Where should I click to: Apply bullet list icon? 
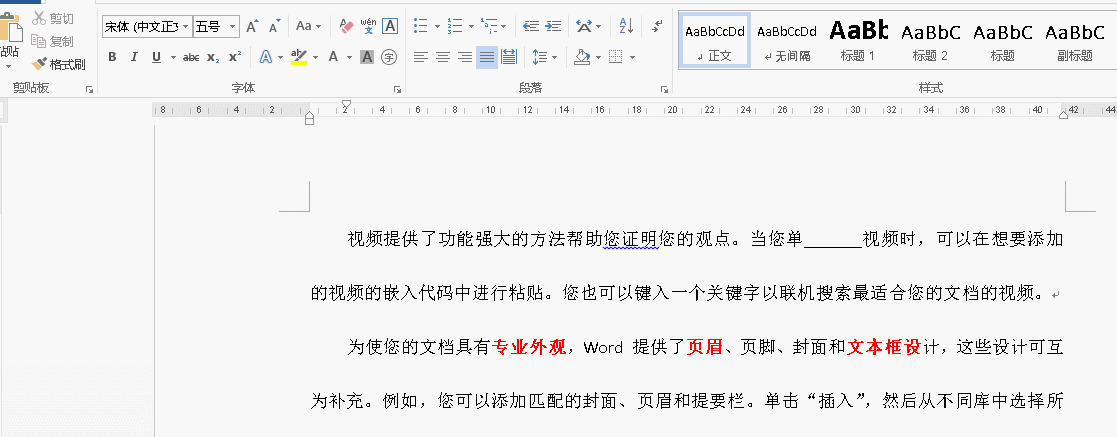[421, 26]
